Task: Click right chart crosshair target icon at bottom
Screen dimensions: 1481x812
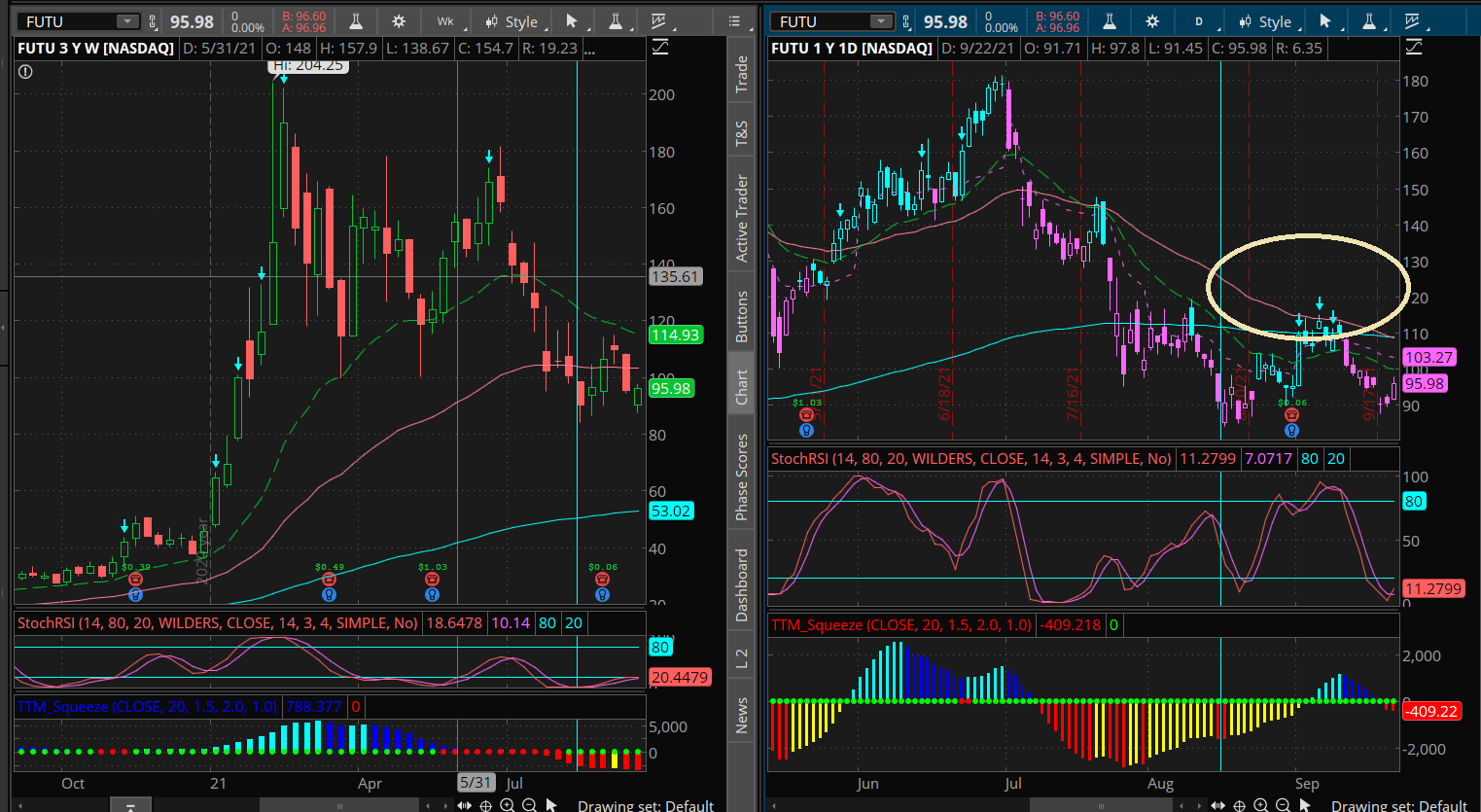Action: (1240, 805)
